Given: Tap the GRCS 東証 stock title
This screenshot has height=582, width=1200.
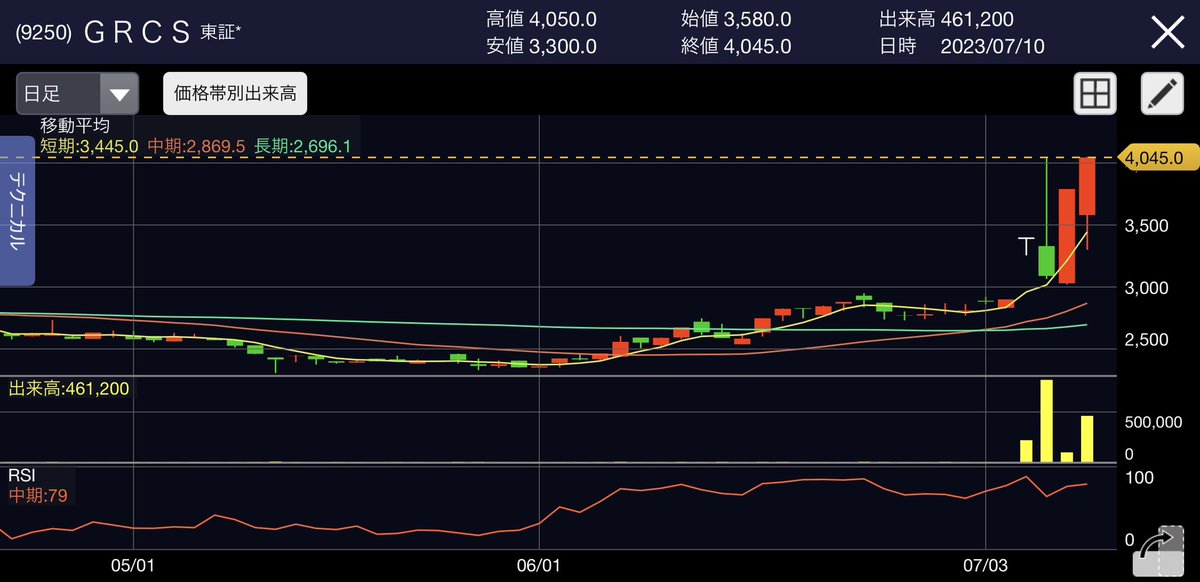Looking at the screenshot, I should [127, 33].
